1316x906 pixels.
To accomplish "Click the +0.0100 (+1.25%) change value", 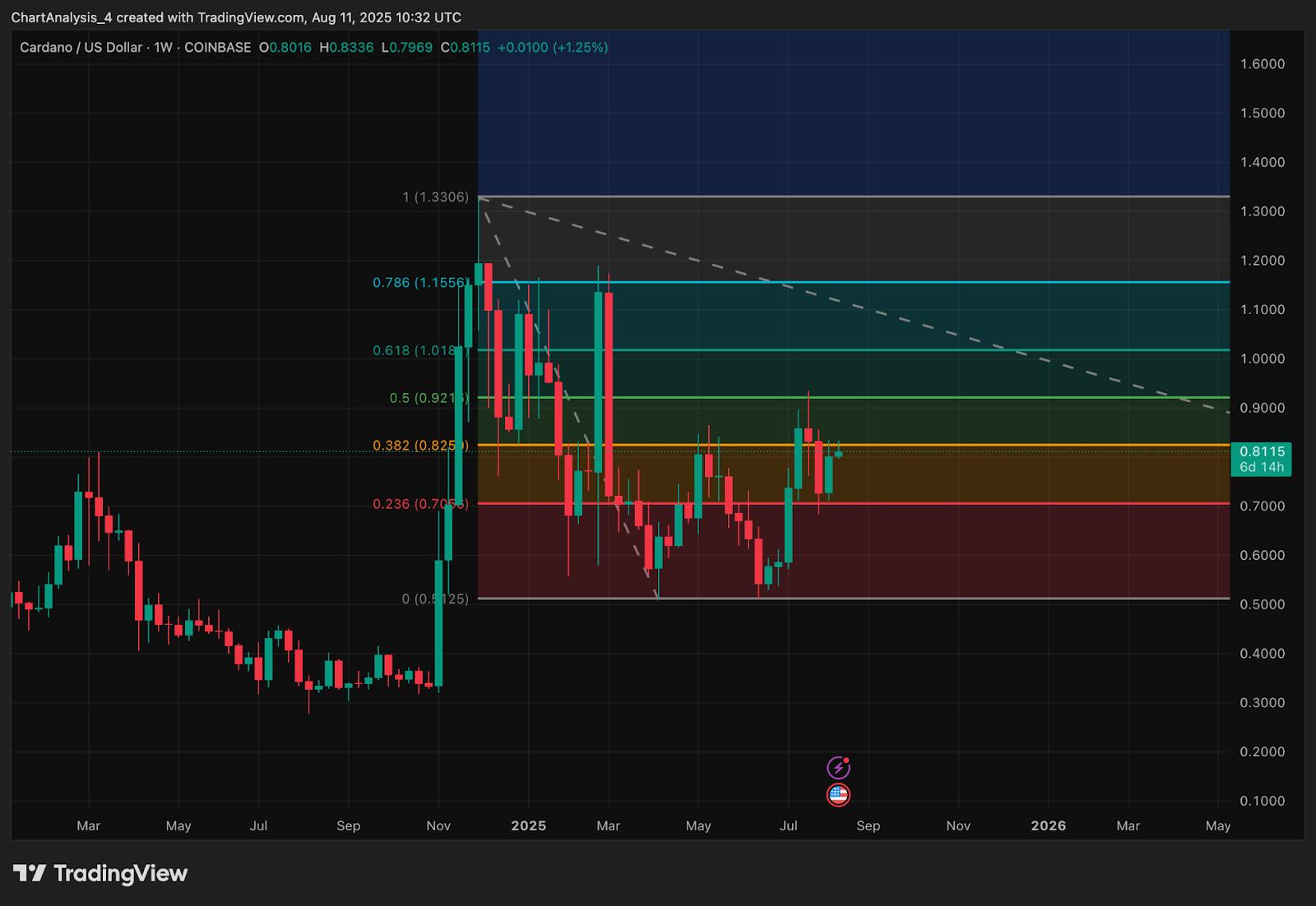I will [x=551, y=48].
